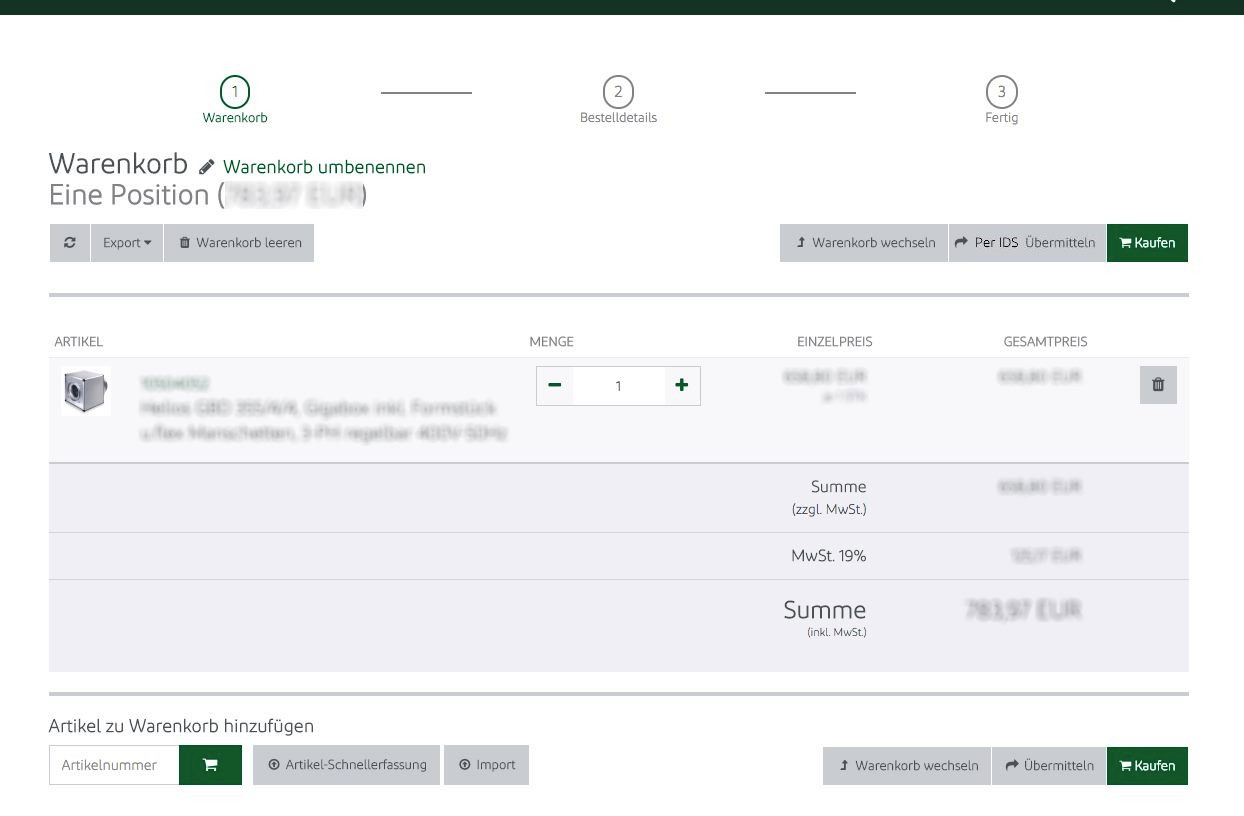This screenshot has height=816, width=1244.
Task: Go to step 3 Fertig
Action: 1001,101
